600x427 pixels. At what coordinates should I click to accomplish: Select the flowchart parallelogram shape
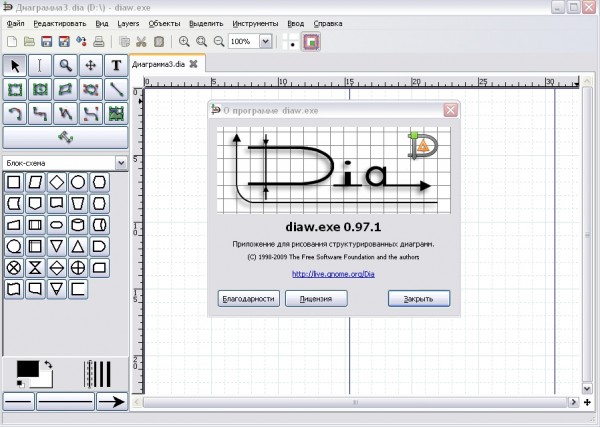(x=35, y=182)
